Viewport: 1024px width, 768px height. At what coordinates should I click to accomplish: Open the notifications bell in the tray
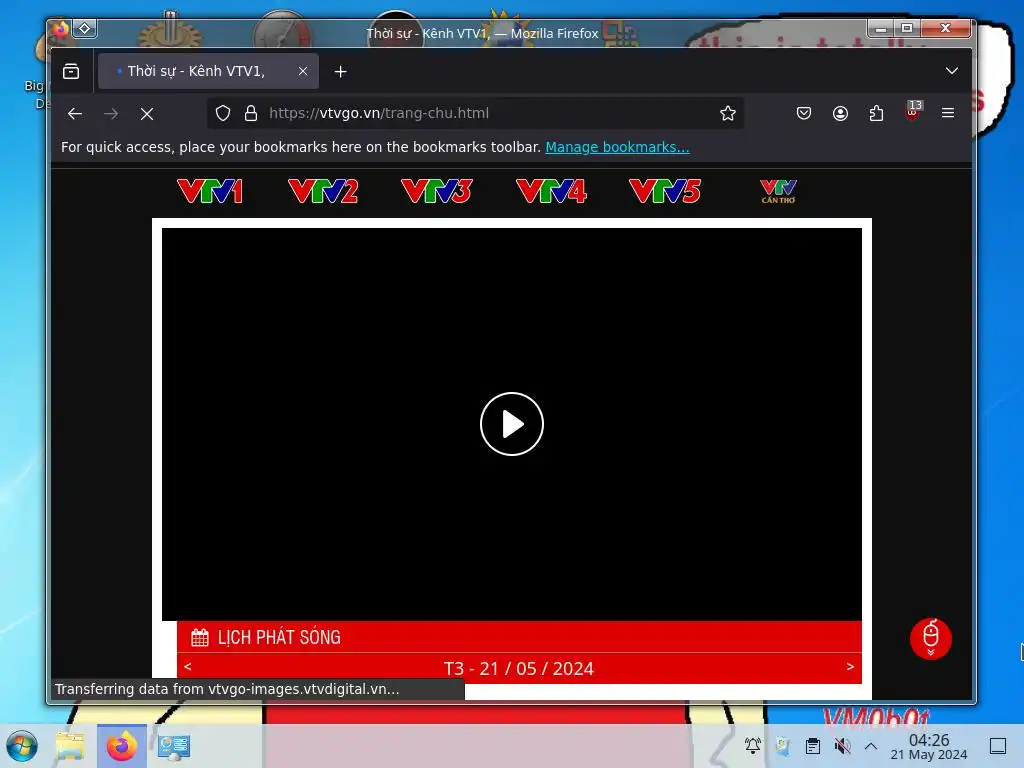tap(752, 745)
